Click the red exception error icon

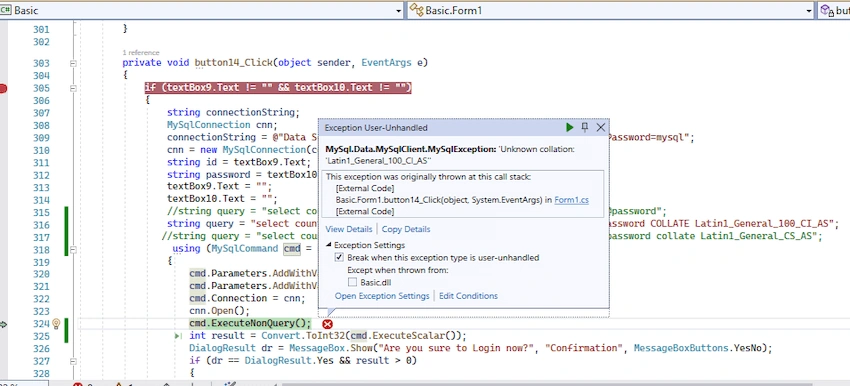(327, 324)
